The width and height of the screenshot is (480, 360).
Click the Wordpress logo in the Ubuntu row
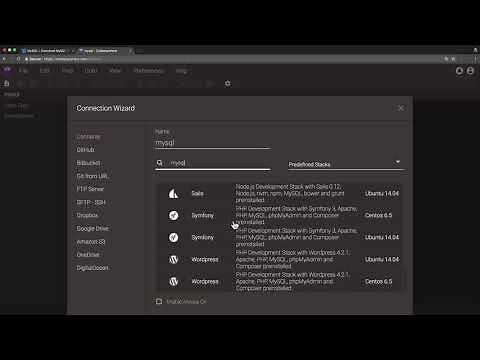pyautogui.click(x=173, y=259)
